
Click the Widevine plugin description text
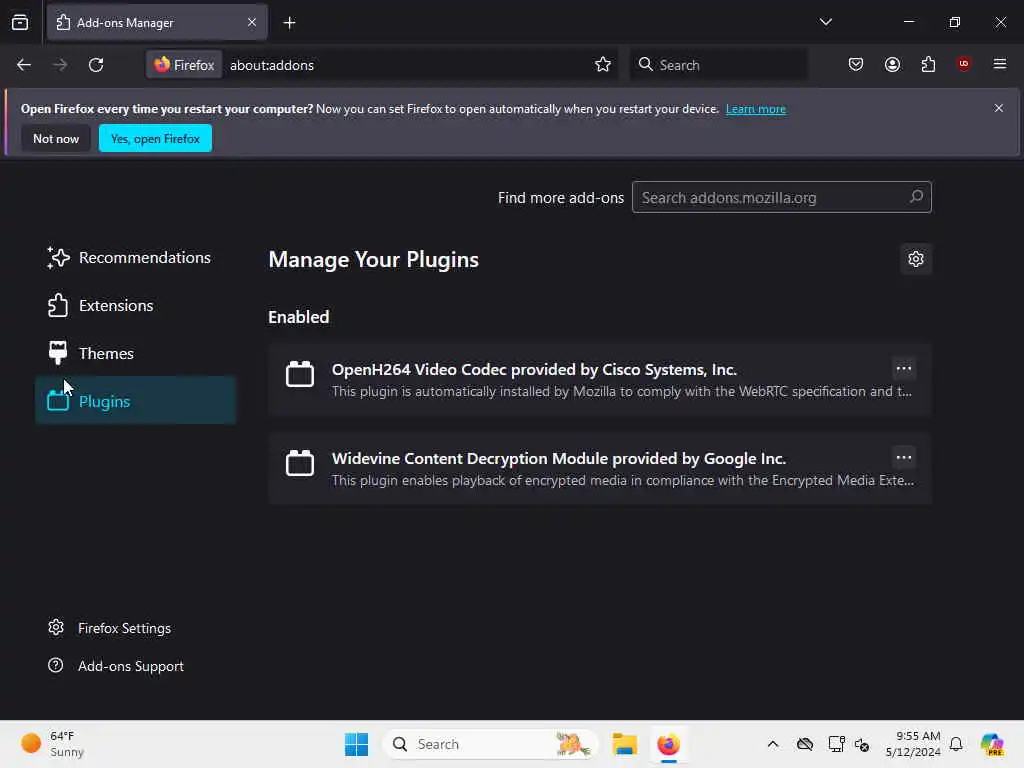[x=623, y=481]
